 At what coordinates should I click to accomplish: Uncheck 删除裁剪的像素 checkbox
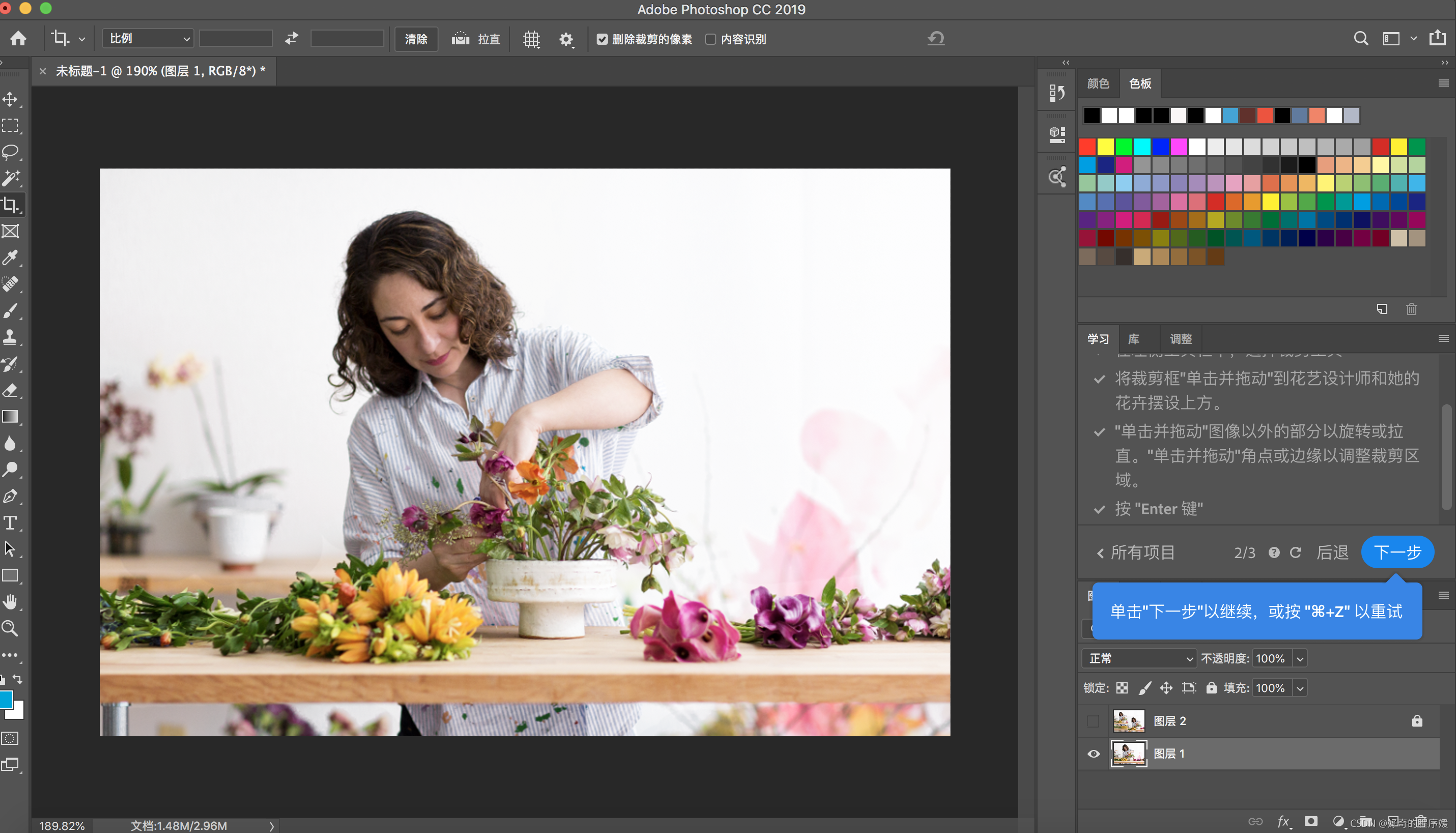602,39
